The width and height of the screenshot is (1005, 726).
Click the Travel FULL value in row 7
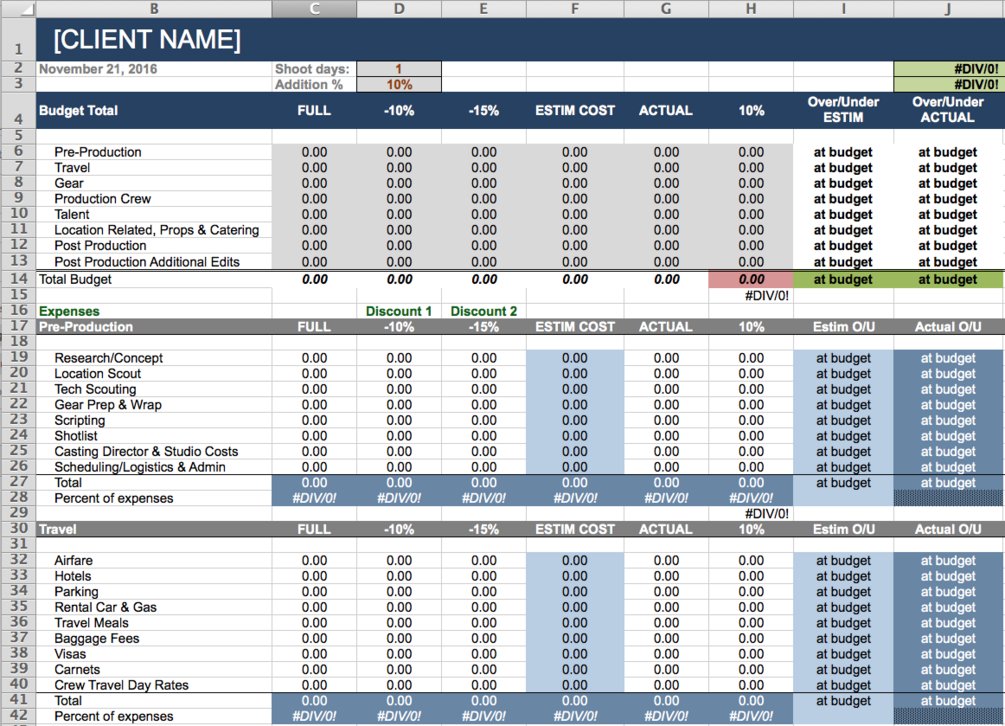(314, 168)
